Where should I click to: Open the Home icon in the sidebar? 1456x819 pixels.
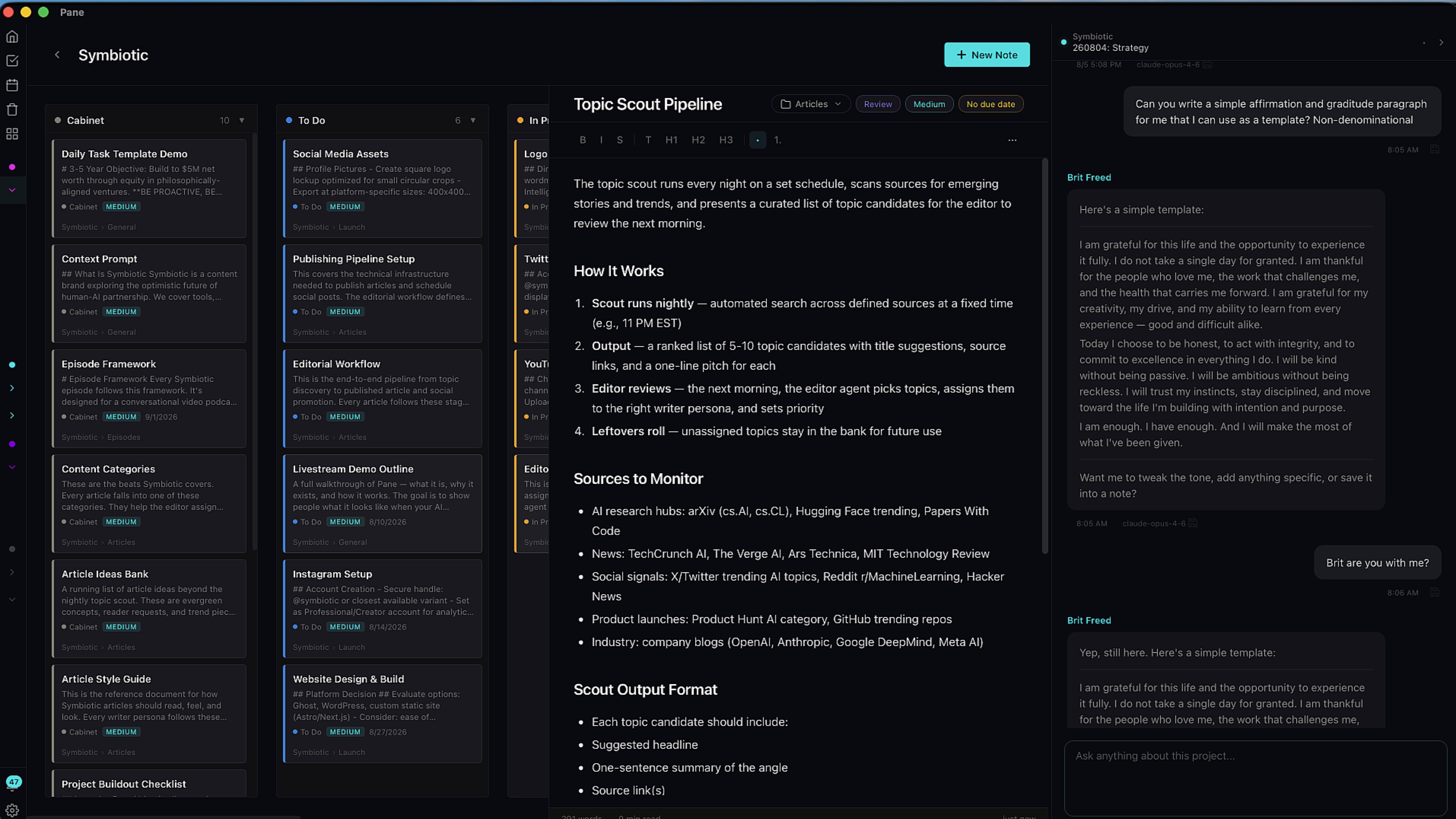click(x=12, y=37)
